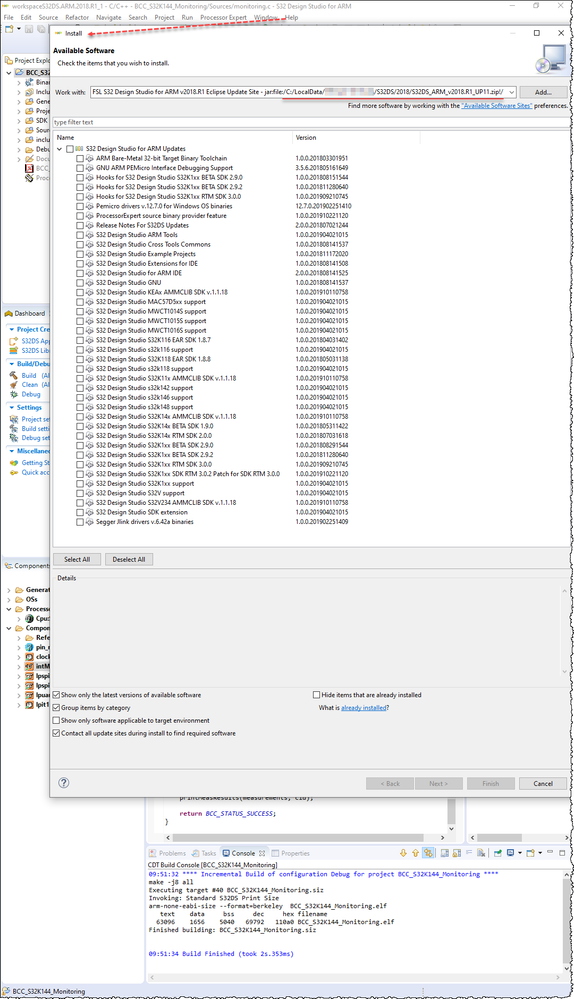Collapse the BCC_S32 project in Project Explorer
This screenshot has height=999, width=574.
click(9, 73)
